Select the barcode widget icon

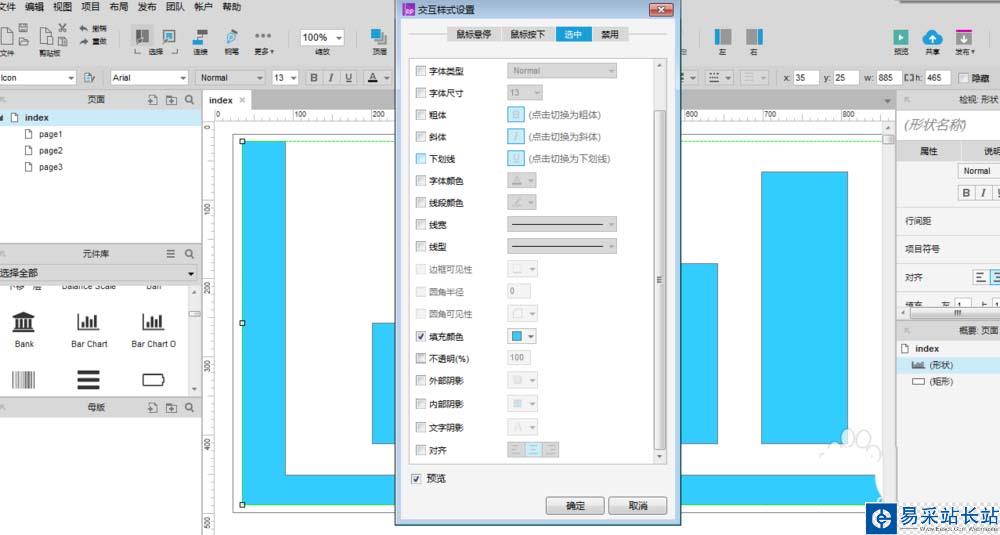(x=24, y=380)
